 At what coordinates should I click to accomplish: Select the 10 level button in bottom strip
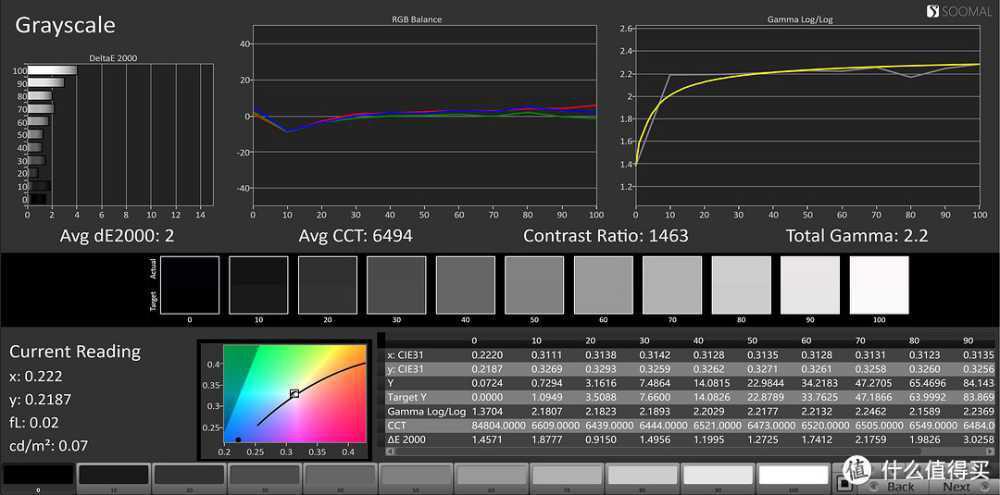(113, 476)
